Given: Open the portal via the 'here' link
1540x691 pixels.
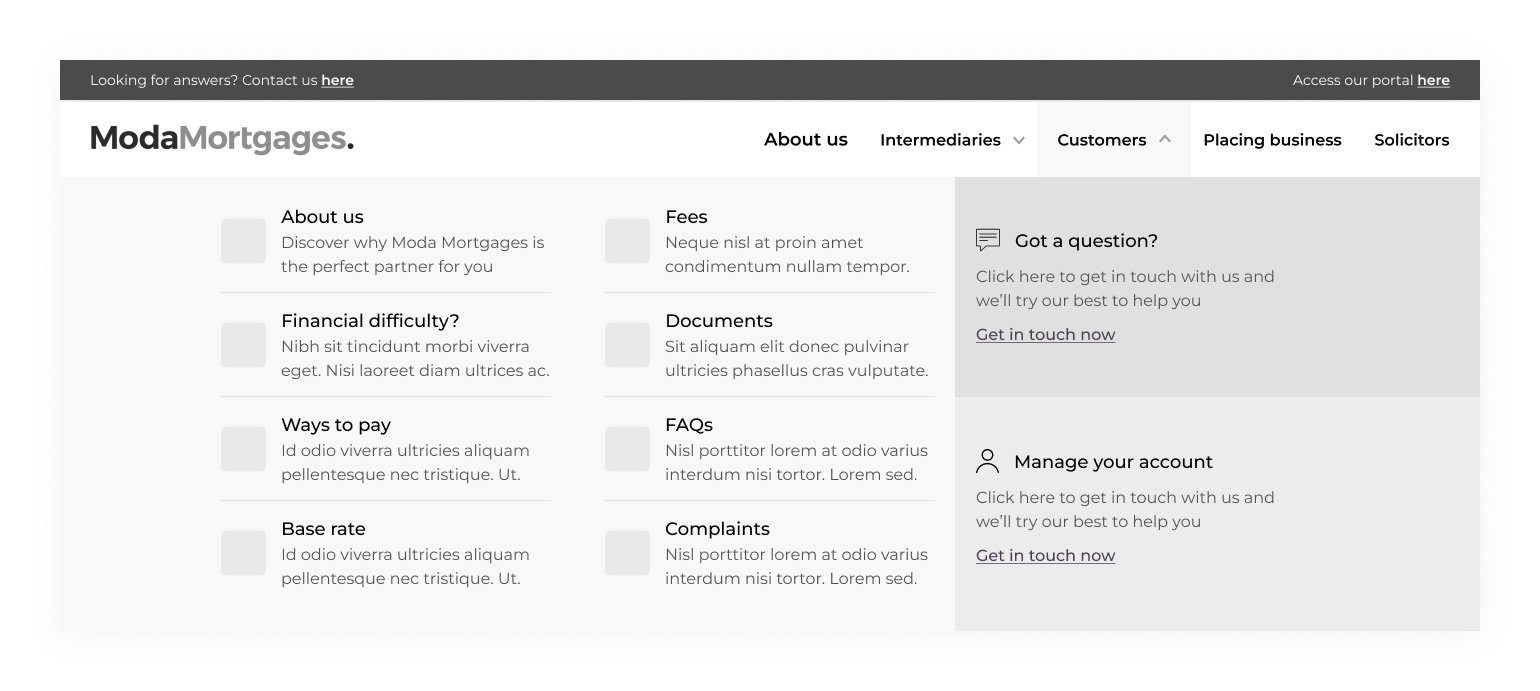Looking at the screenshot, I should coord(1433,80).
